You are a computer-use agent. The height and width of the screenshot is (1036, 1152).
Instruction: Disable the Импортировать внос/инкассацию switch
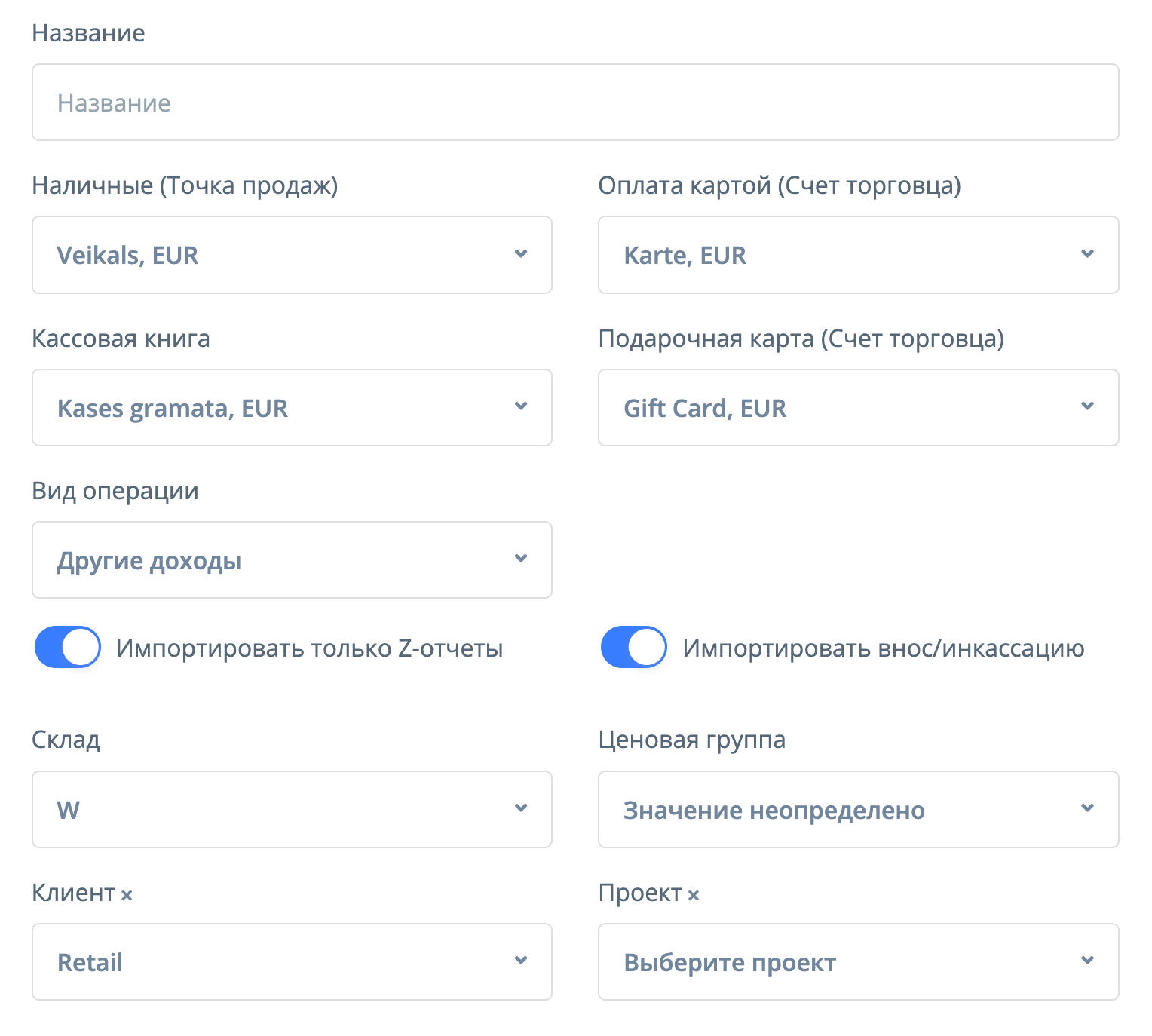click(634, 647)
